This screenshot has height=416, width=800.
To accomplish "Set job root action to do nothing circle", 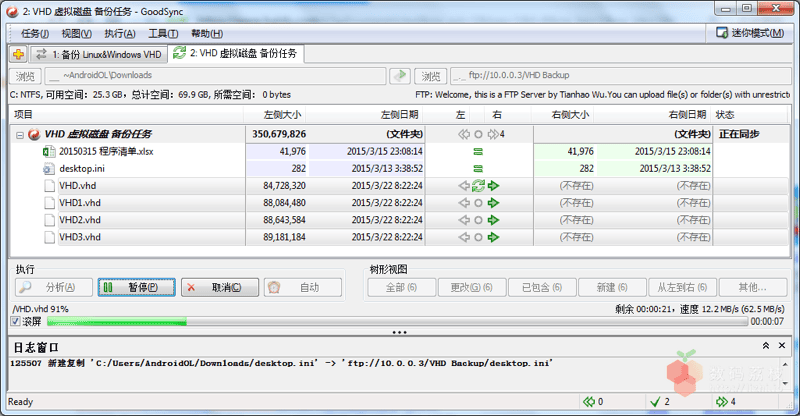I will (478, 134).
